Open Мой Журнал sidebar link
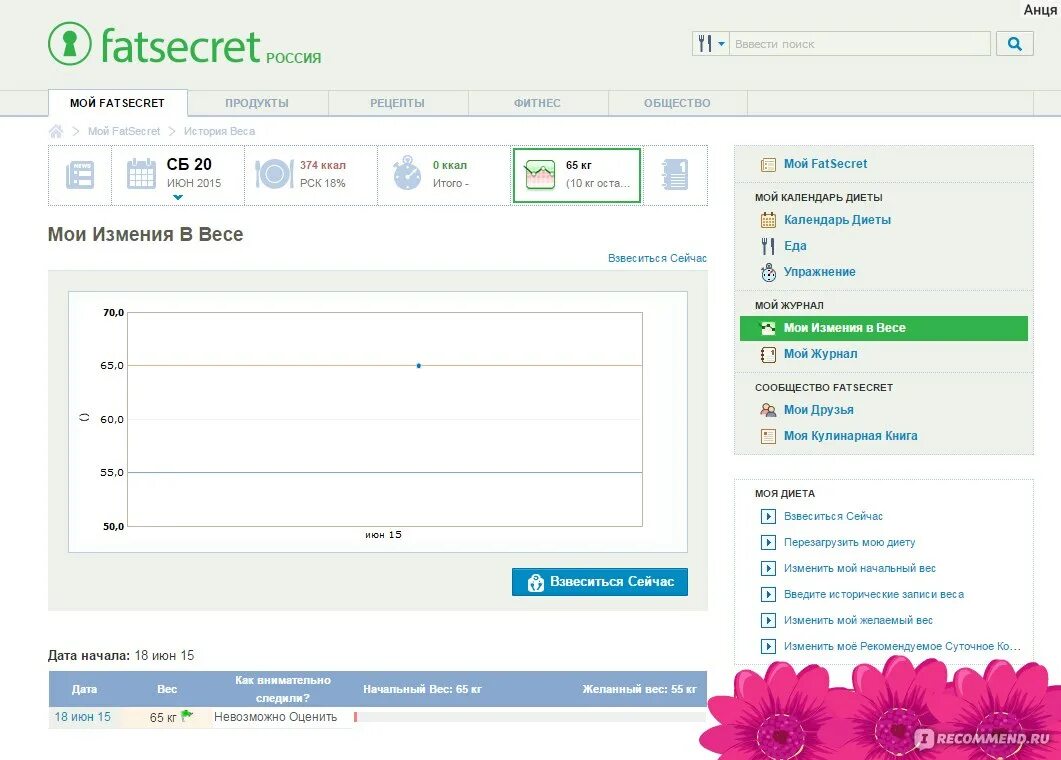 click(x=820, y=354)
